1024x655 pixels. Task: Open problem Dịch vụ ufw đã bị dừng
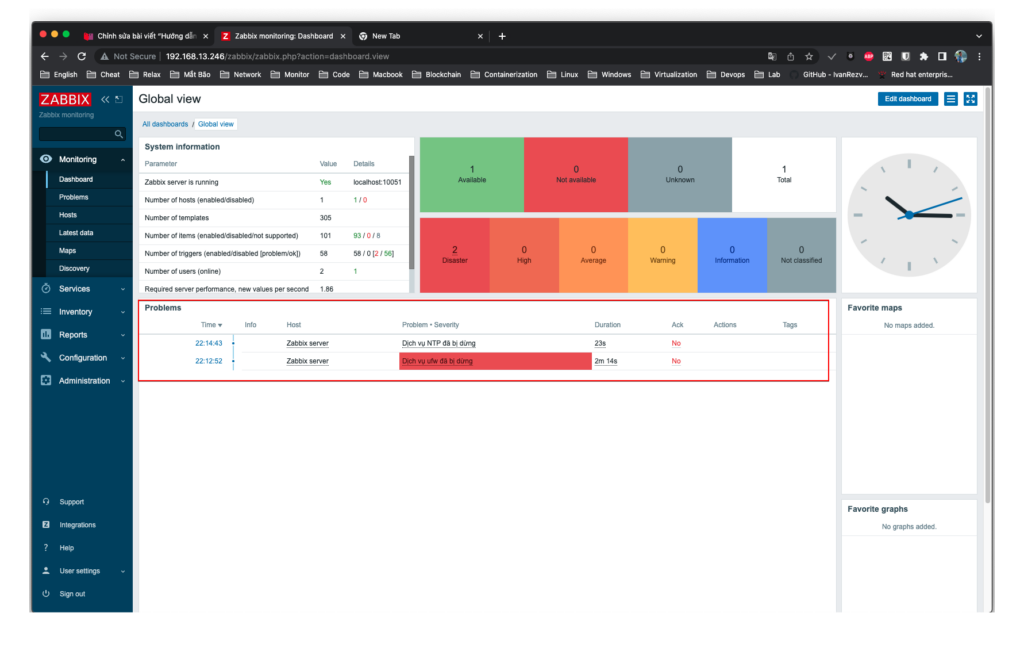437,361
